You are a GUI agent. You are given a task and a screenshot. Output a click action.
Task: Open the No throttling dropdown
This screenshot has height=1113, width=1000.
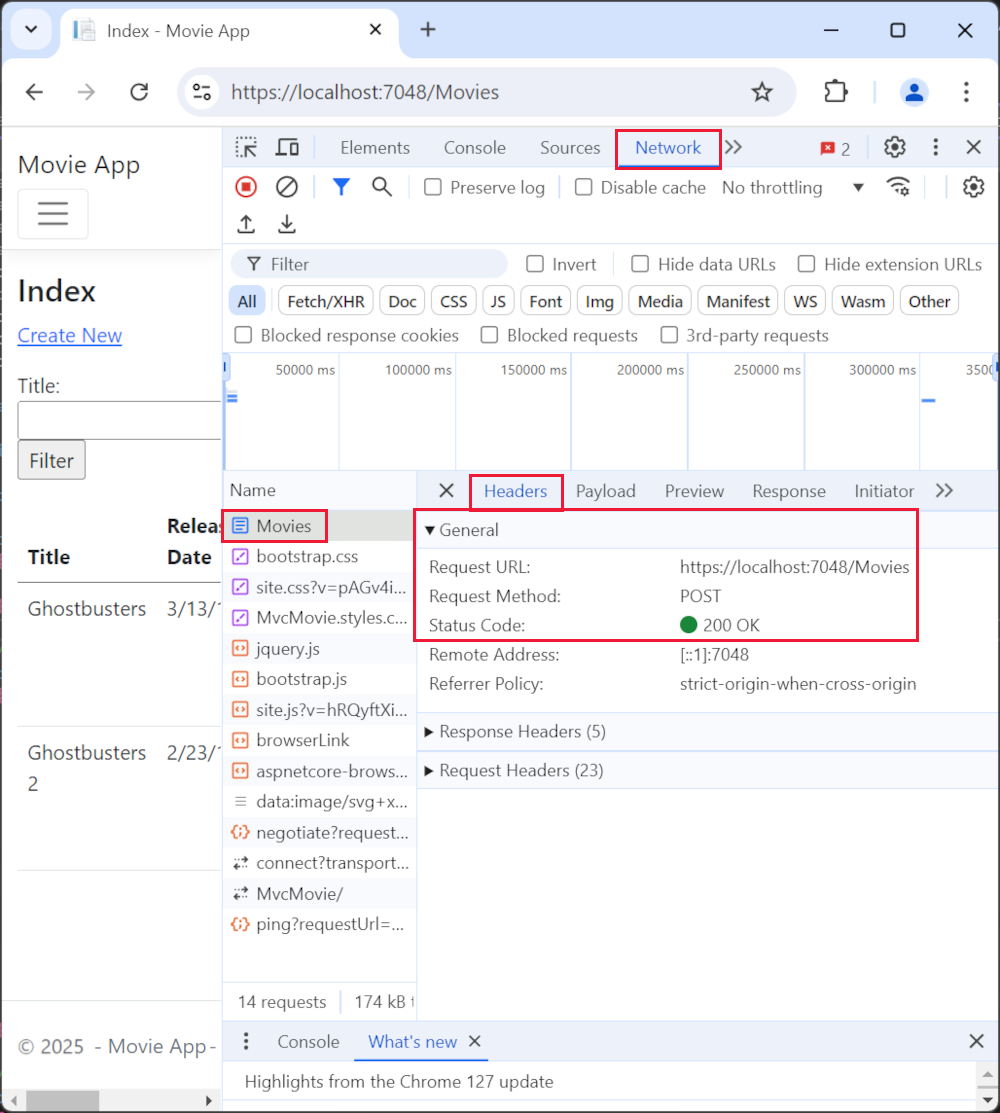tap(790, 187)
